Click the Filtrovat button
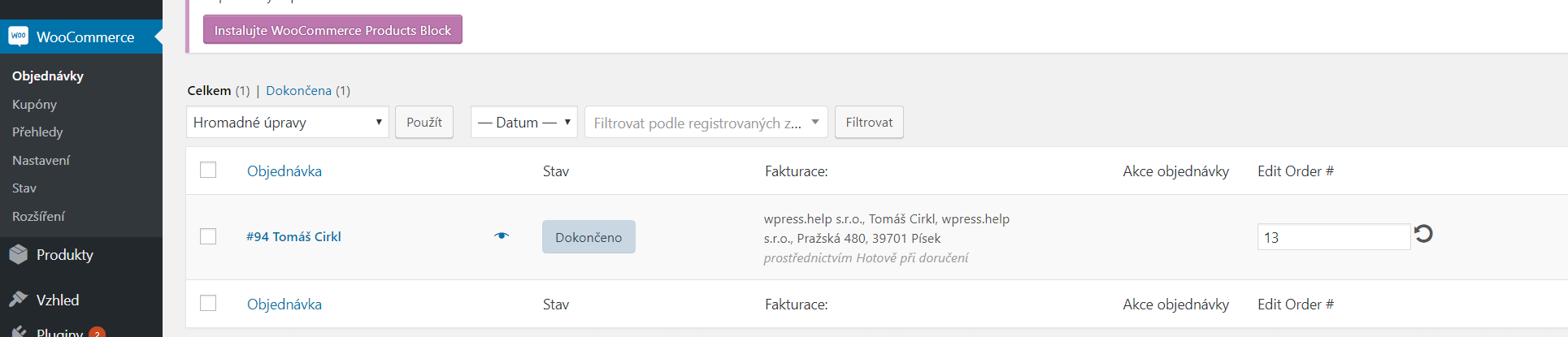 [869, 123]
